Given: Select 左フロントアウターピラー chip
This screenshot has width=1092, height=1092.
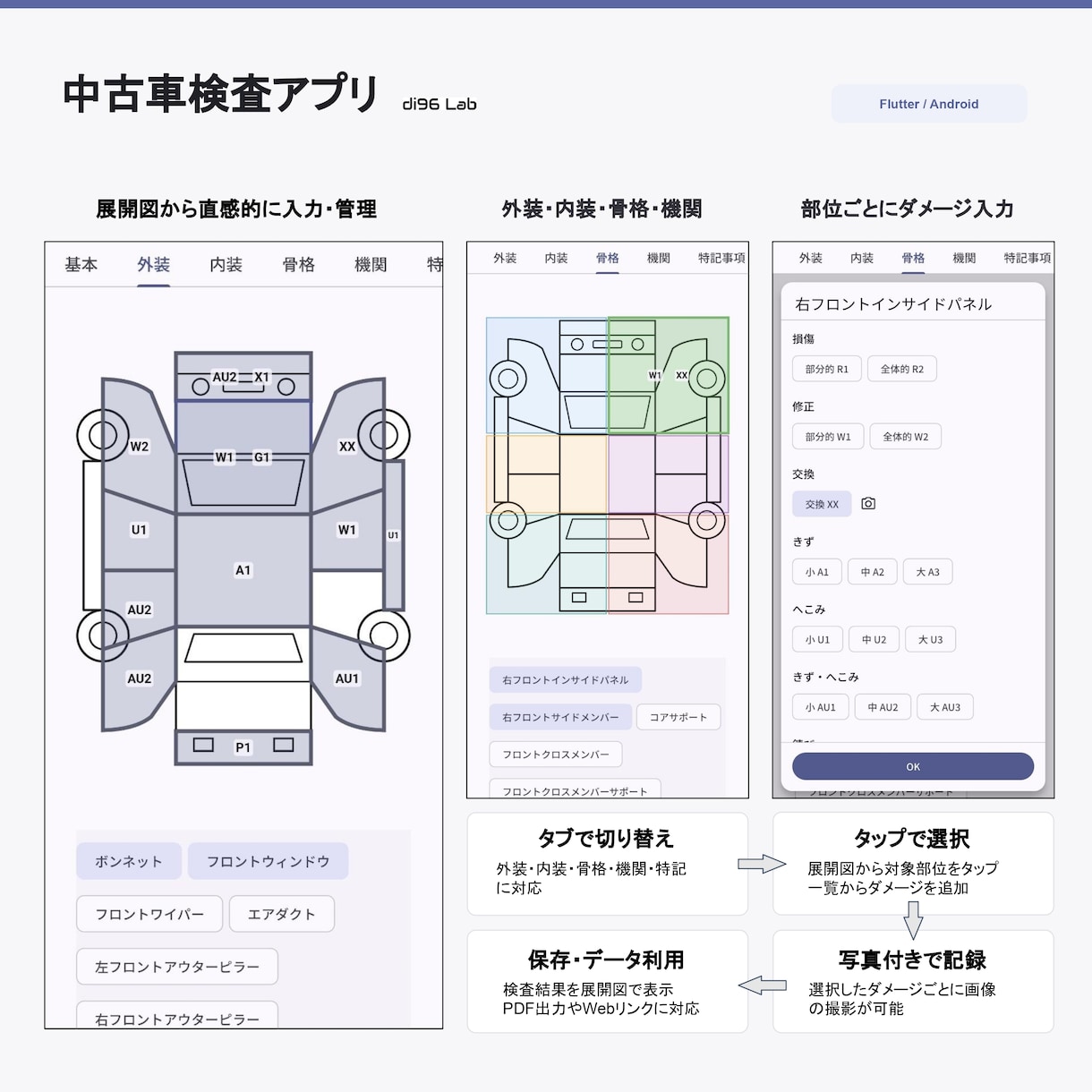Looking at the screenshot, I should click(177, 967).
